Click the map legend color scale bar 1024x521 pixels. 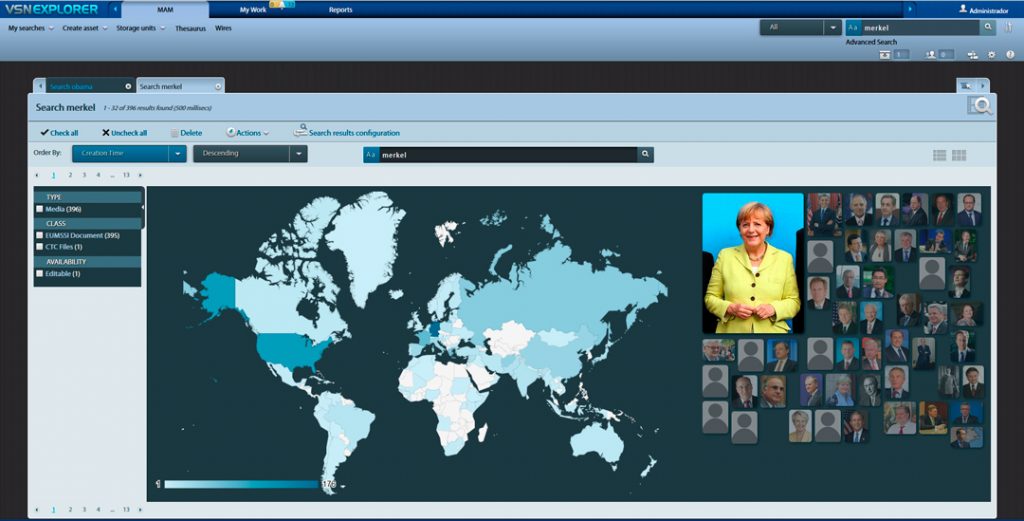241,484
